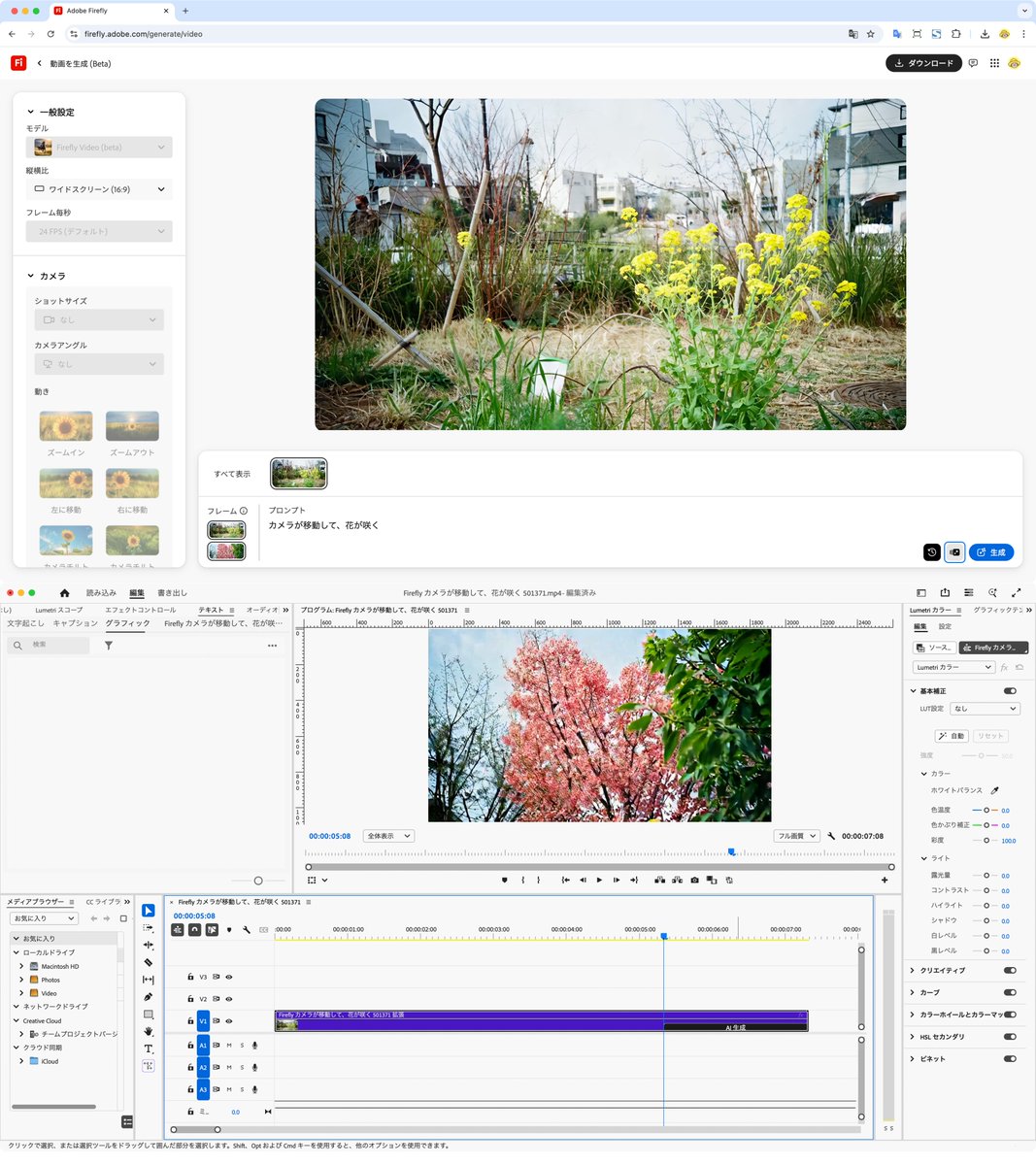Screen dimensions: 1036x1165
Task: Switch to the 読み込み workspace tab
Action: point(101,593)
